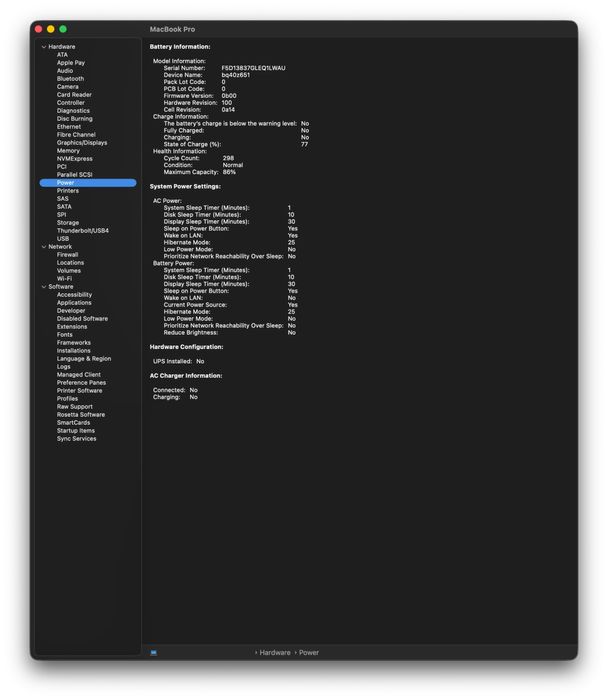The height and width of the screenshot is (700, 608).
Task: Select Bluetooth in the sidebar
Action: (x=70, y=79)
